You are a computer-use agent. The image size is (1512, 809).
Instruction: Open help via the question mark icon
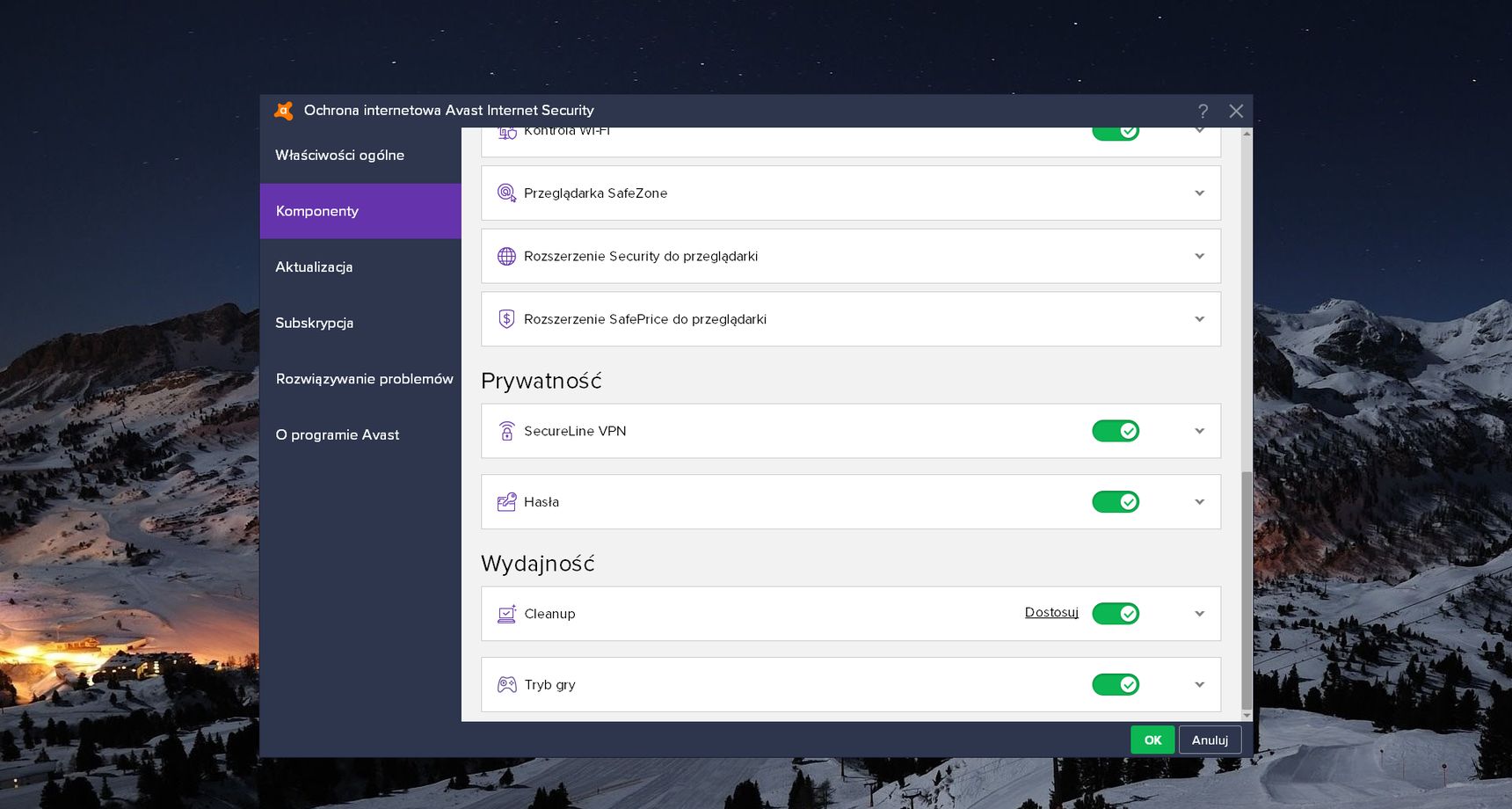pyautogui.click(x=1203, y=111)
